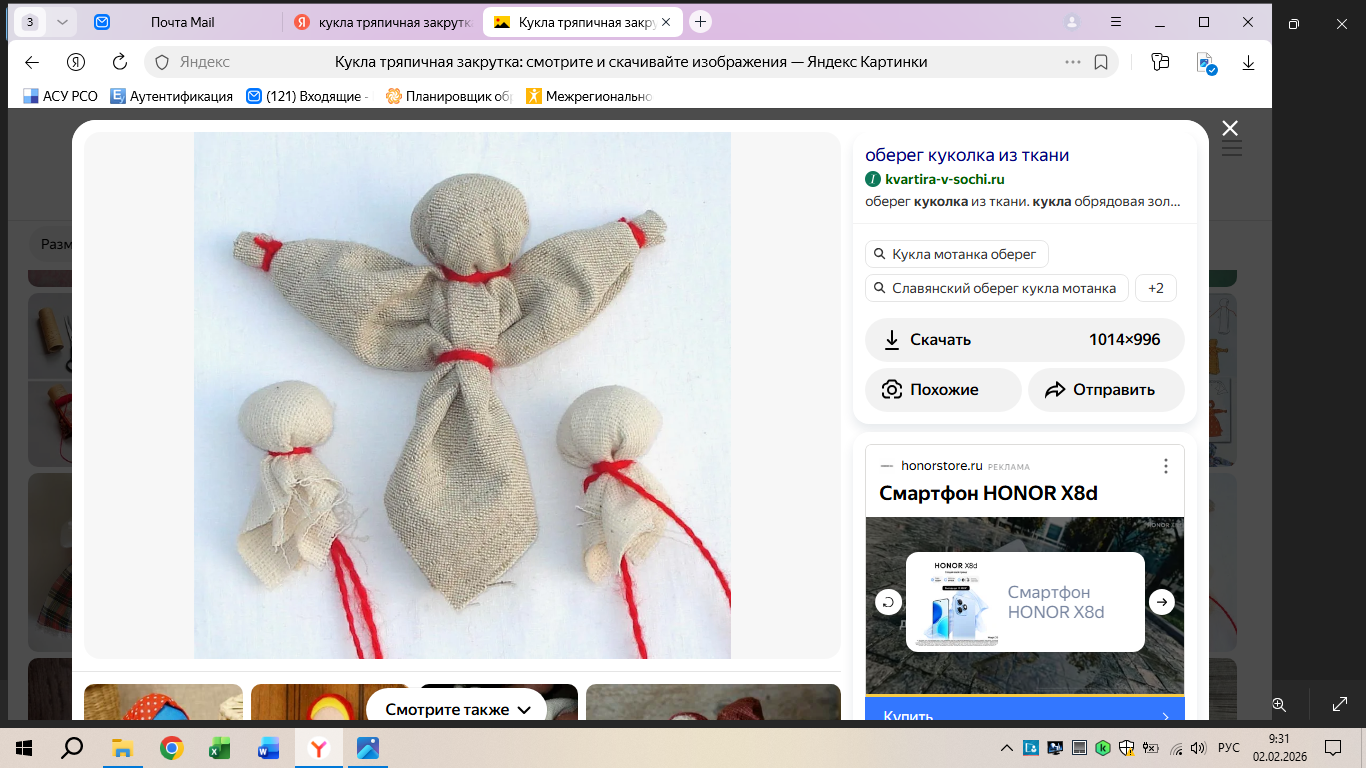Launch Excel from the taskbar
The height and width of the screenshot is (768, 1366).
(x=219, y=748)
